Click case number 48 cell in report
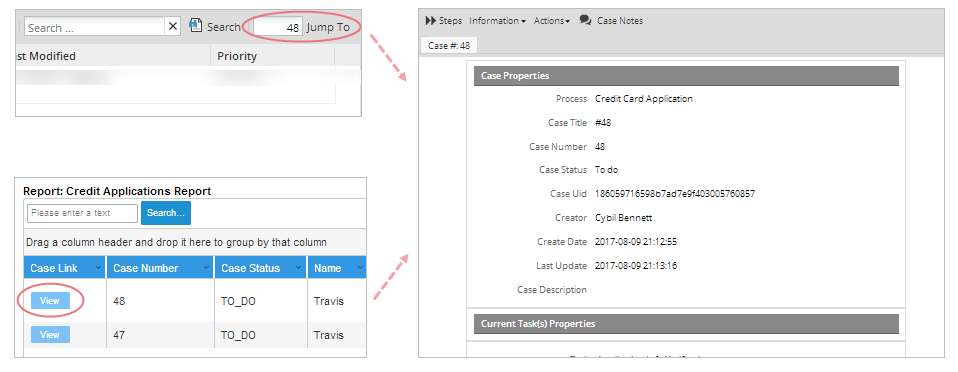The width and height of the screenshot is (958, 372). tap(120, 301)
